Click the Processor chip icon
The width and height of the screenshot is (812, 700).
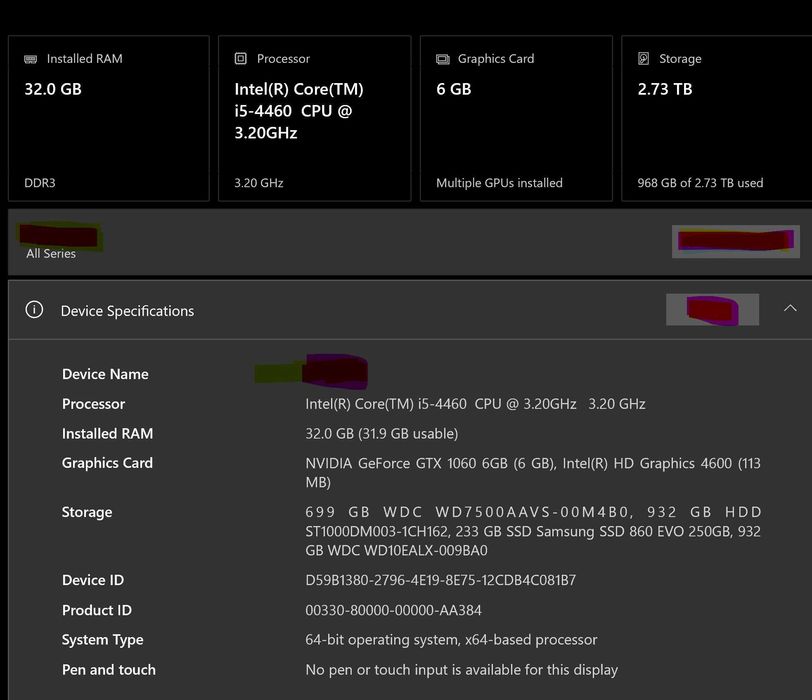coord(241,59)
